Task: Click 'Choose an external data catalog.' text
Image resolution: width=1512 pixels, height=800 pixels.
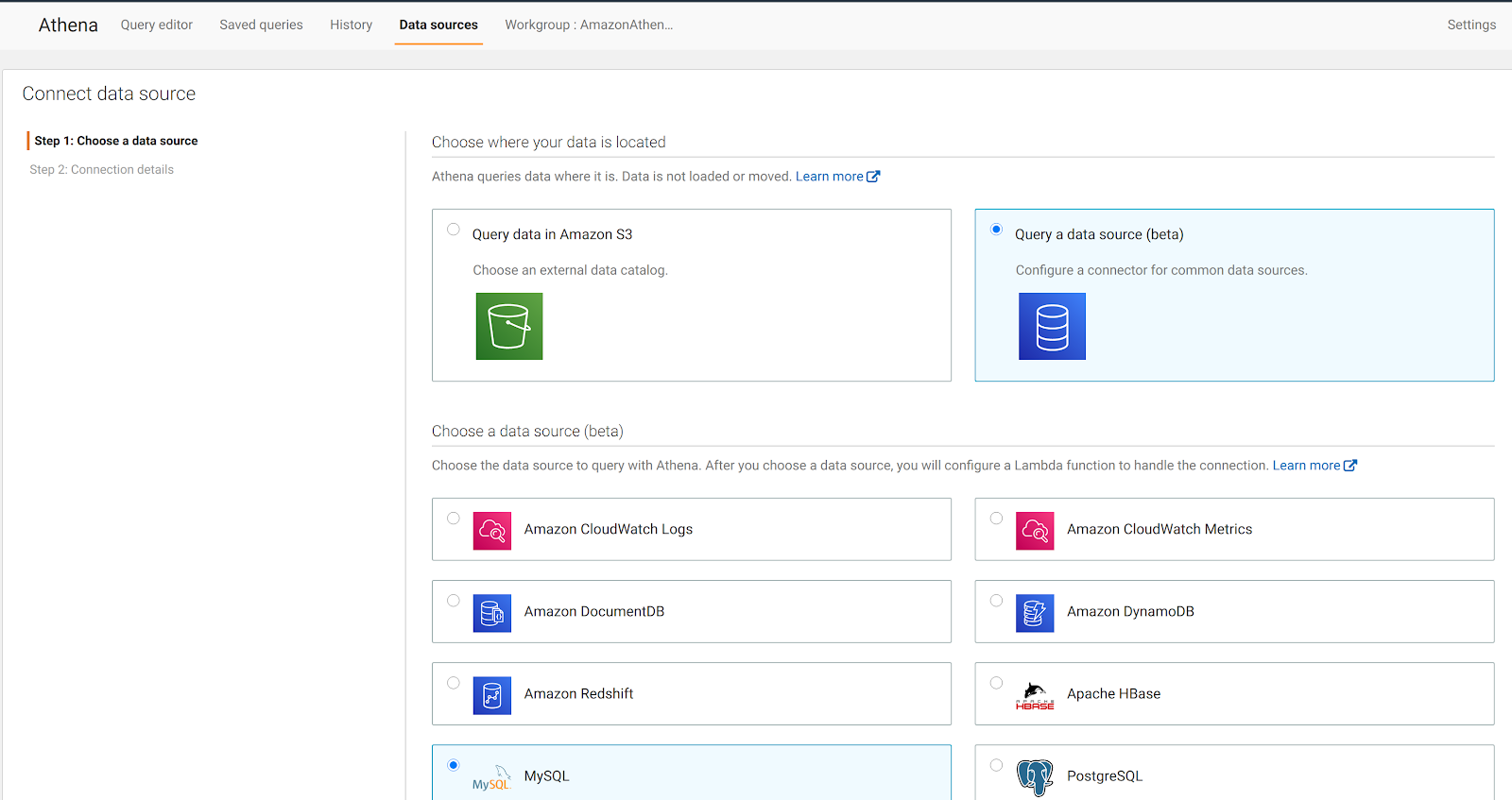Action: click(571, 270)
